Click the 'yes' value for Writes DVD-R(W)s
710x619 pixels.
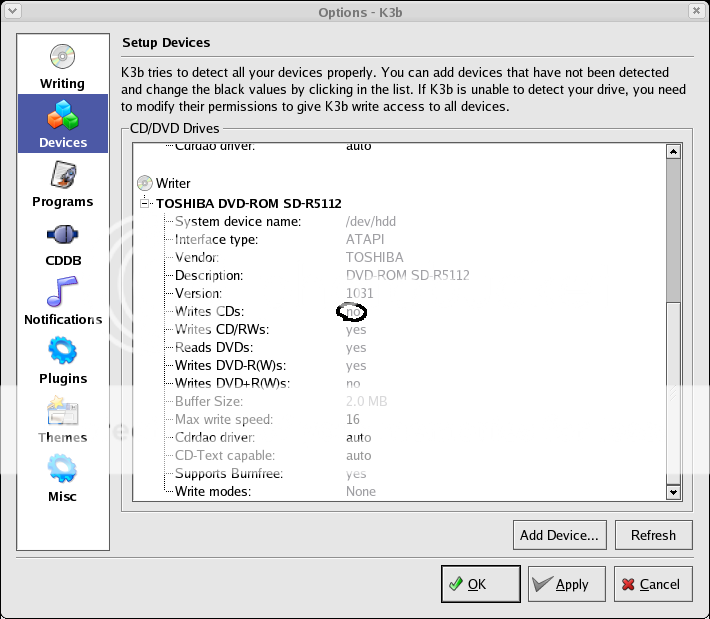pos(356,366)
